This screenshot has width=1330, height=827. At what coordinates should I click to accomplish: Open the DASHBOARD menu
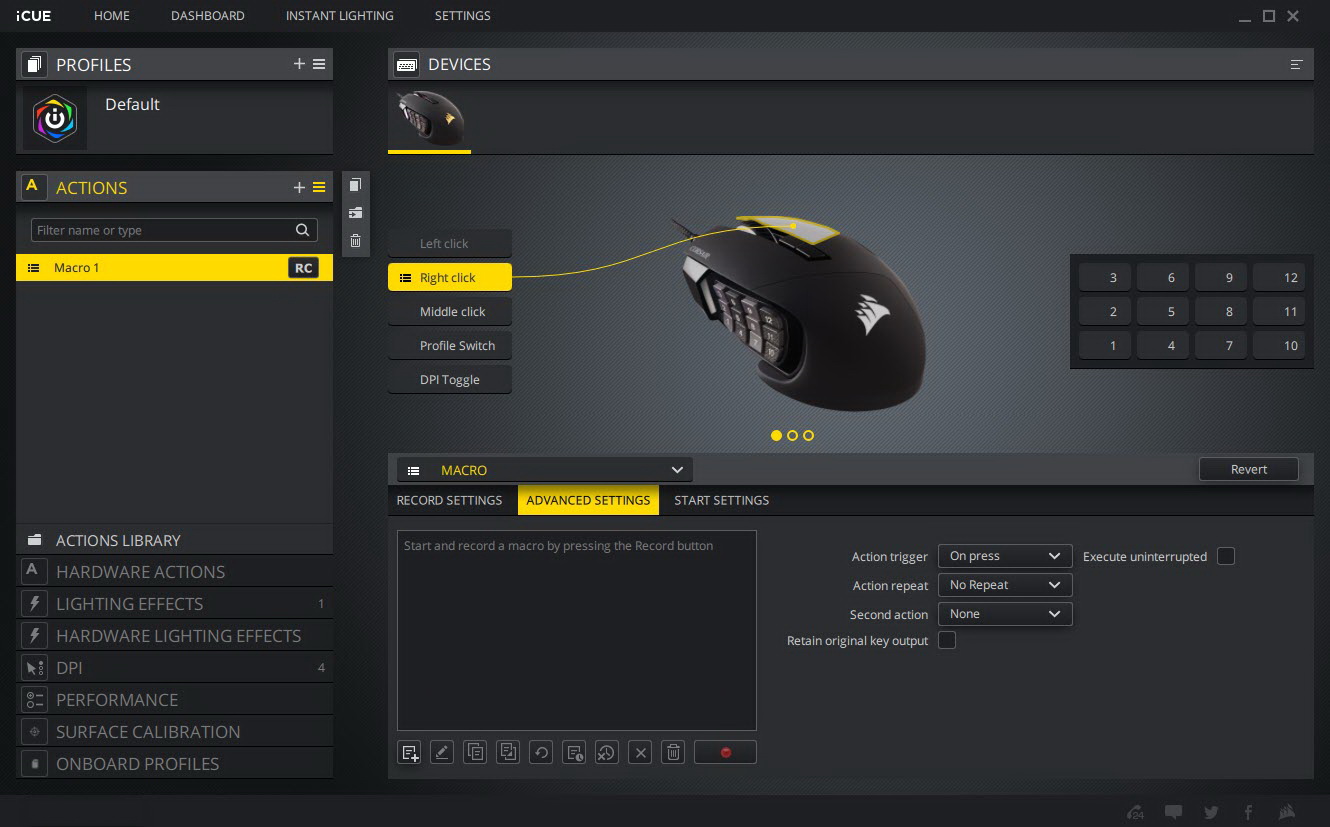point(208,16)
